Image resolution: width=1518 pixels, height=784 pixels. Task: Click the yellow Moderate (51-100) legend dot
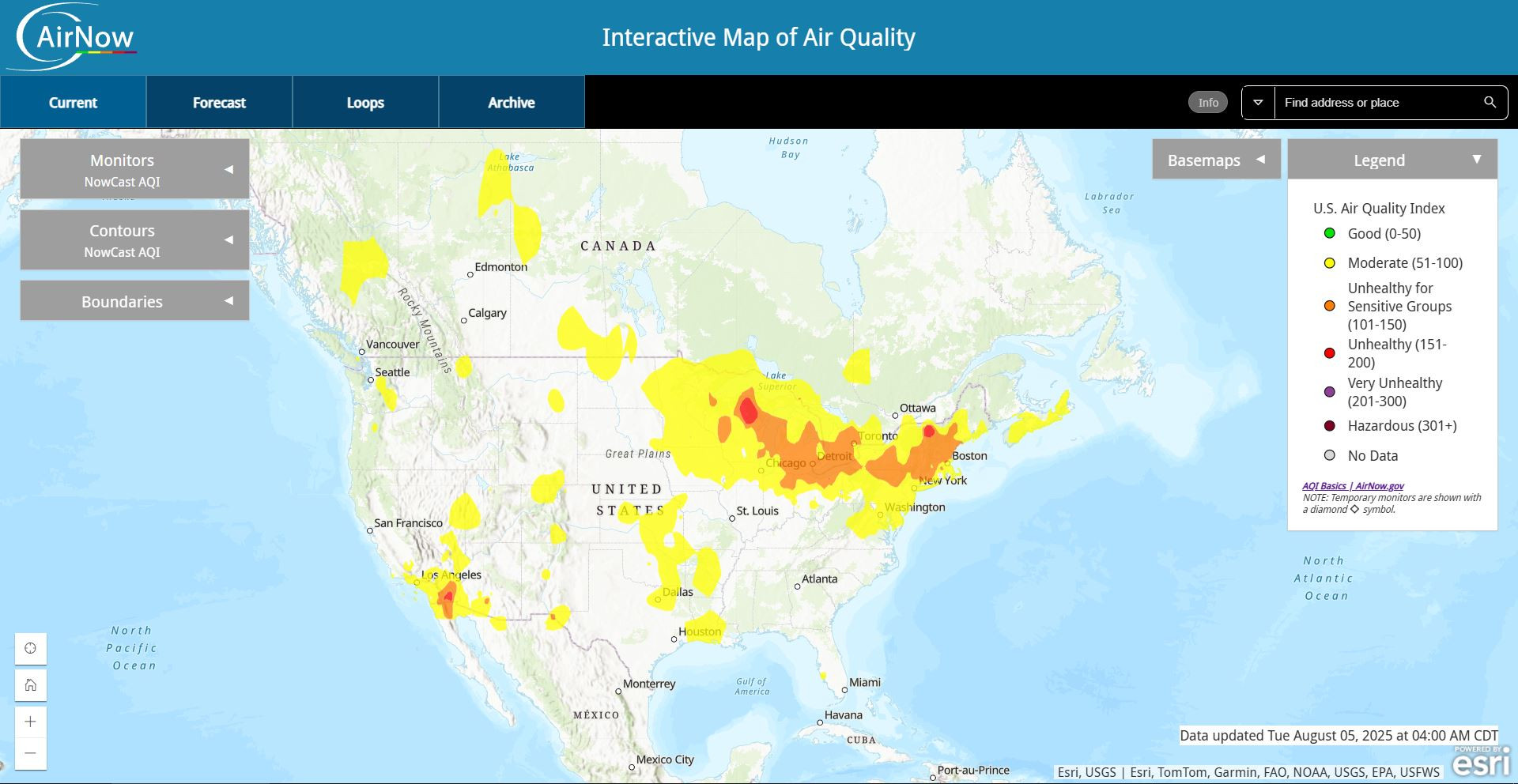point(1330,263)
